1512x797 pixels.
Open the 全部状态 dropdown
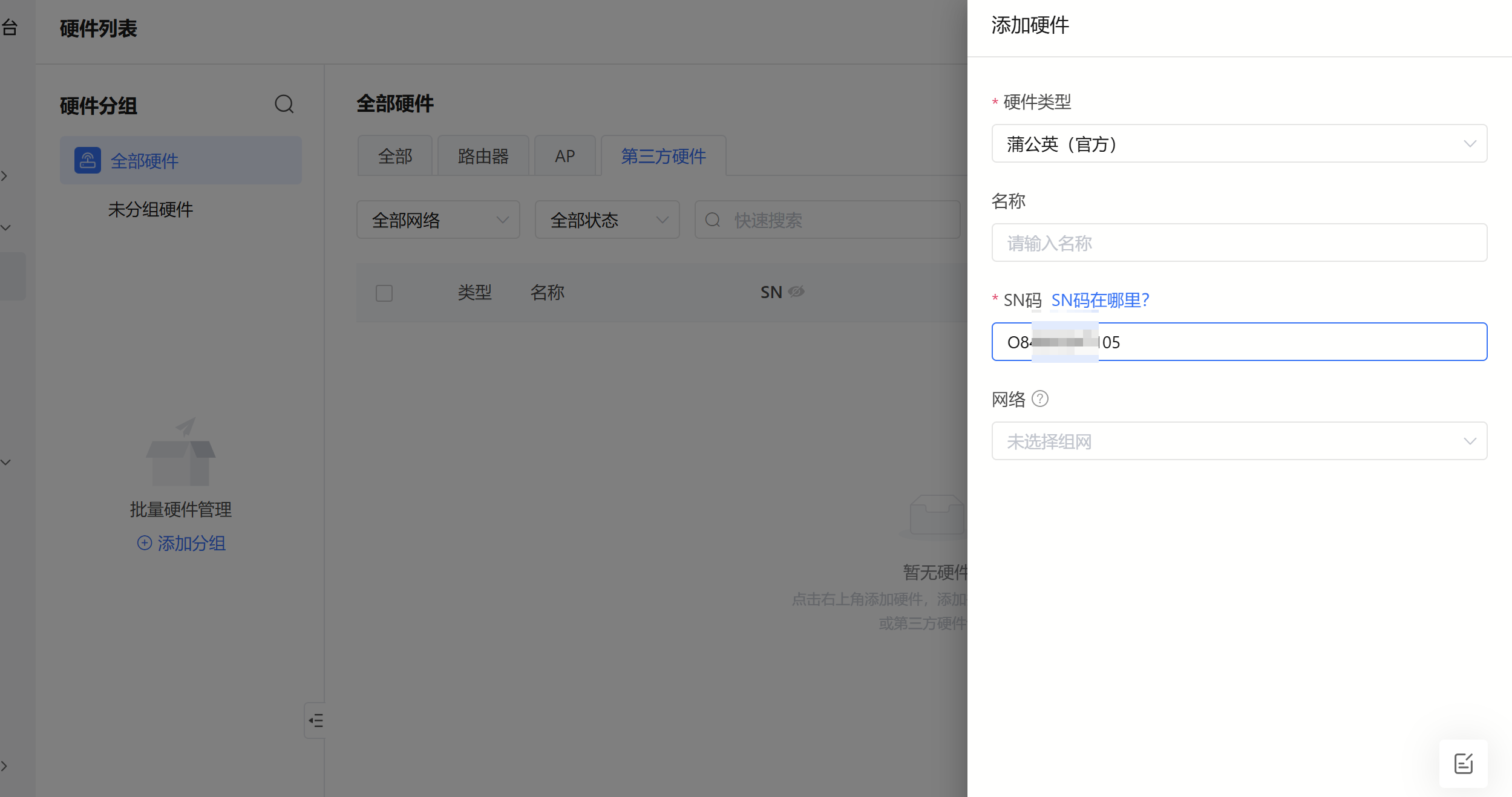coord(607,220)
